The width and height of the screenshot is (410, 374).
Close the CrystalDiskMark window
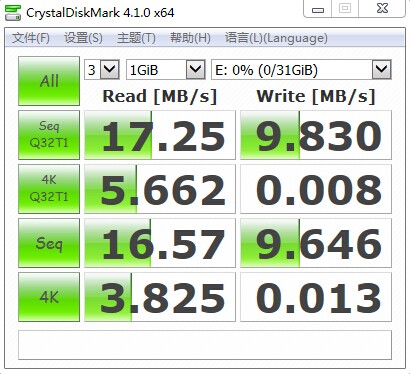click(x=382, y=8)
